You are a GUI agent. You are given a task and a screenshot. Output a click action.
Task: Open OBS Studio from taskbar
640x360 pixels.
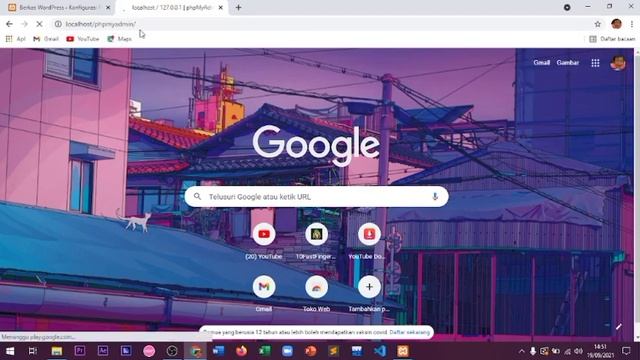point(172,351)
